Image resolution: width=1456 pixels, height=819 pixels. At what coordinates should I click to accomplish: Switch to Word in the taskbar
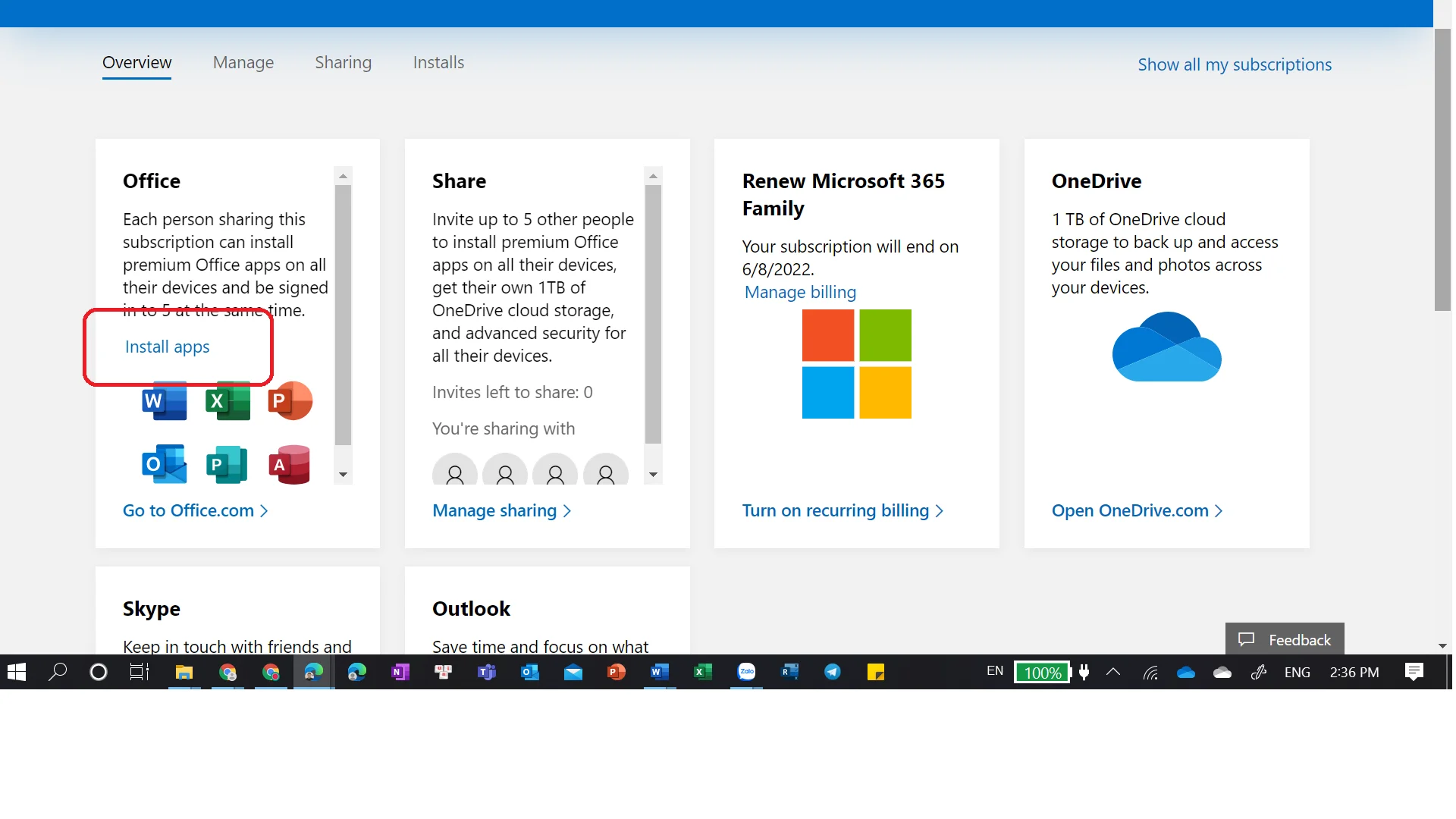coord(660,673)
